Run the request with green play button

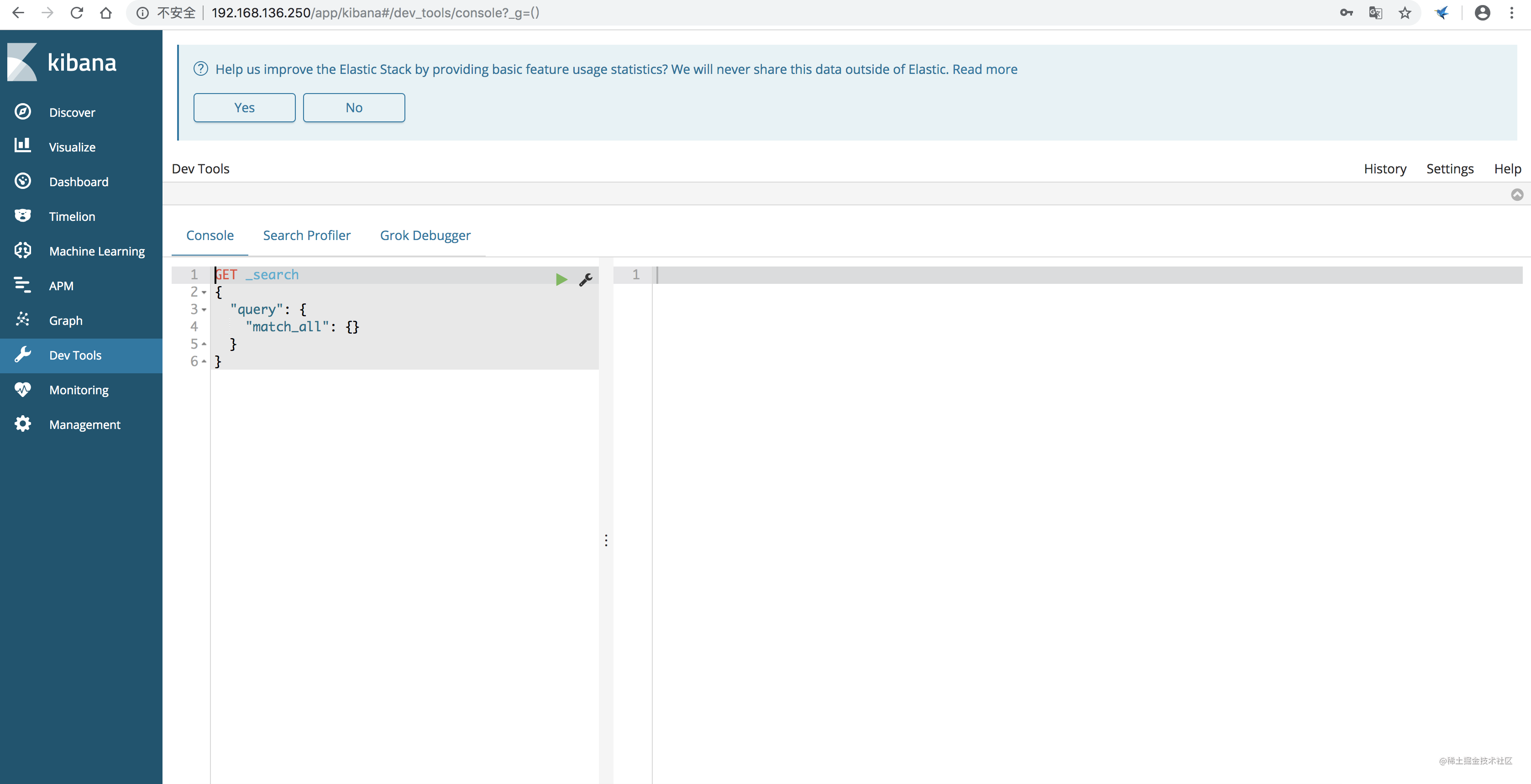click(x=561, y=279)
